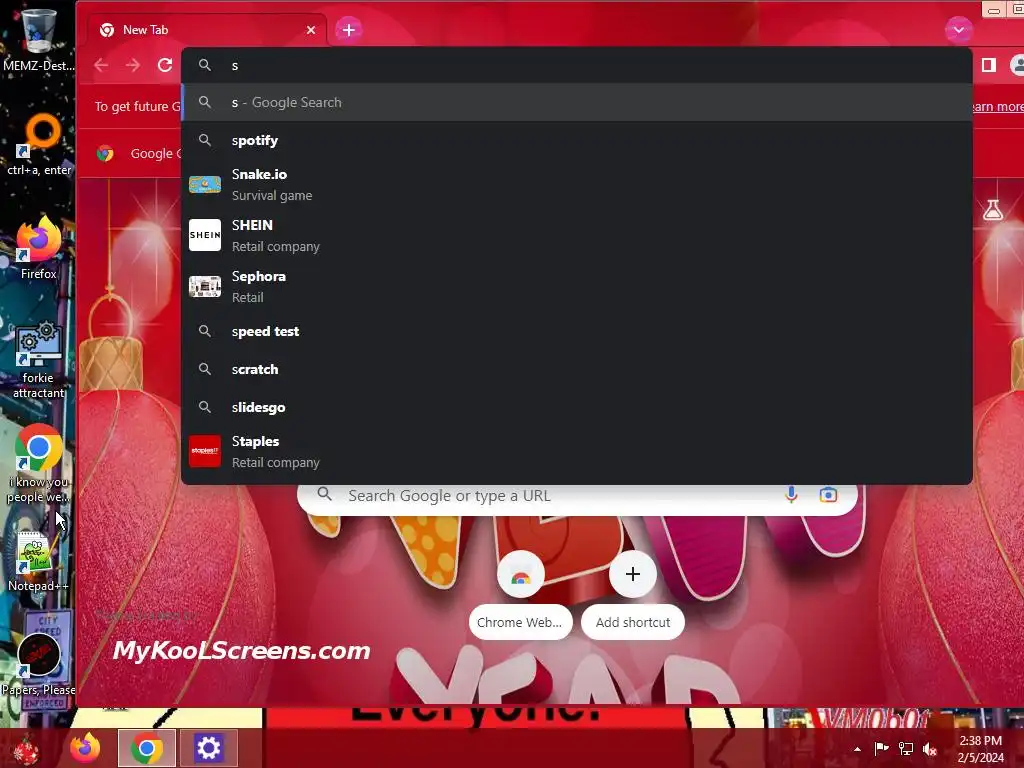Click the SHEIN logo thumbnail

pyautogui.click(x=205, y=235)
